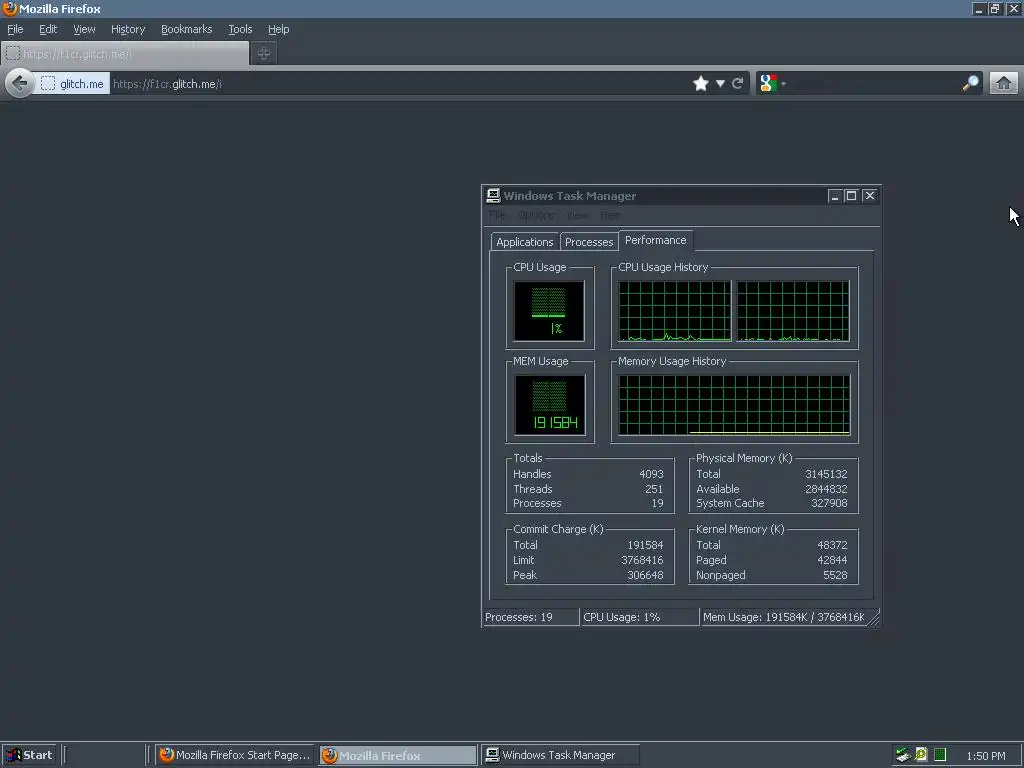Select the Performance tab
The height and width of the screenshot is (768, 1024).
pos(656,240)
